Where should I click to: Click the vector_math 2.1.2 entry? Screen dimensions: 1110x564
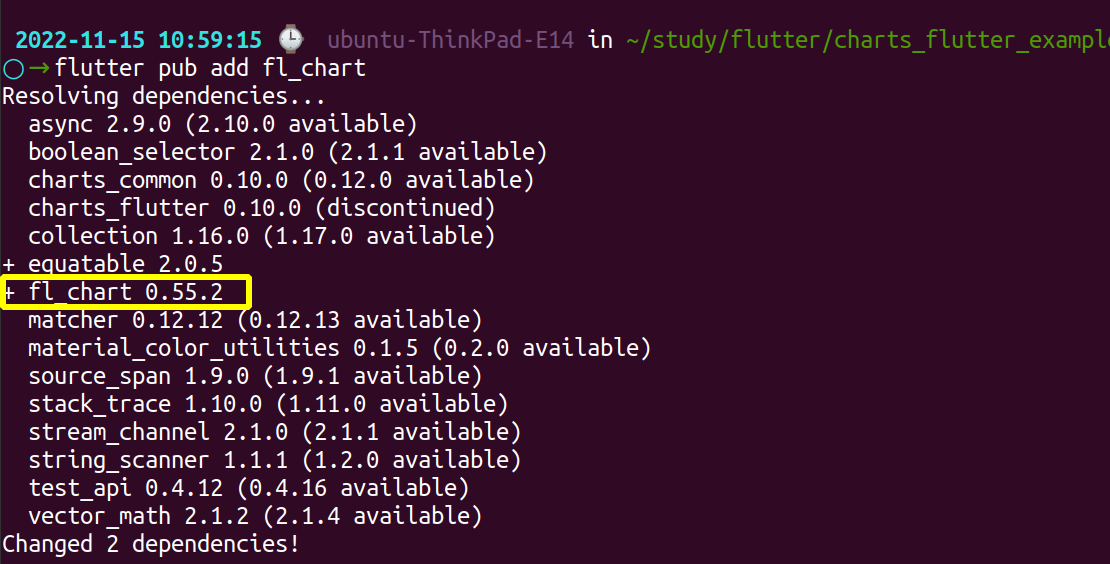255,517
